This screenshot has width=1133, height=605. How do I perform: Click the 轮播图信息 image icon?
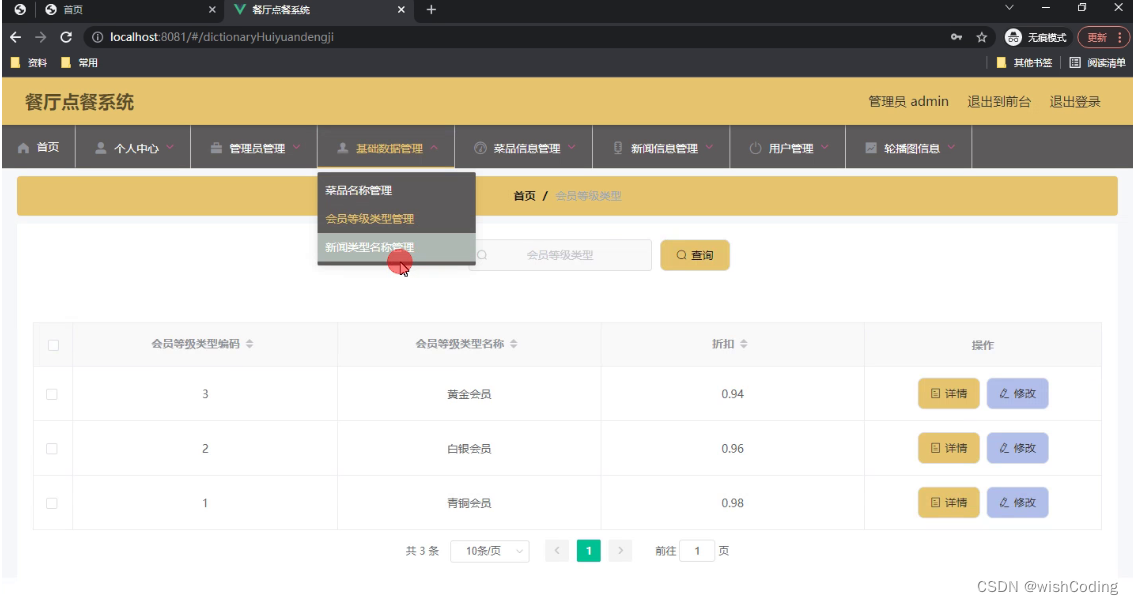870,146
